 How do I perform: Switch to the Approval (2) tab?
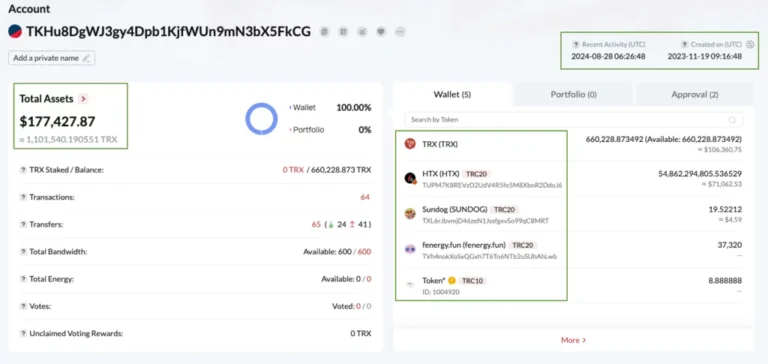(695, 95)
